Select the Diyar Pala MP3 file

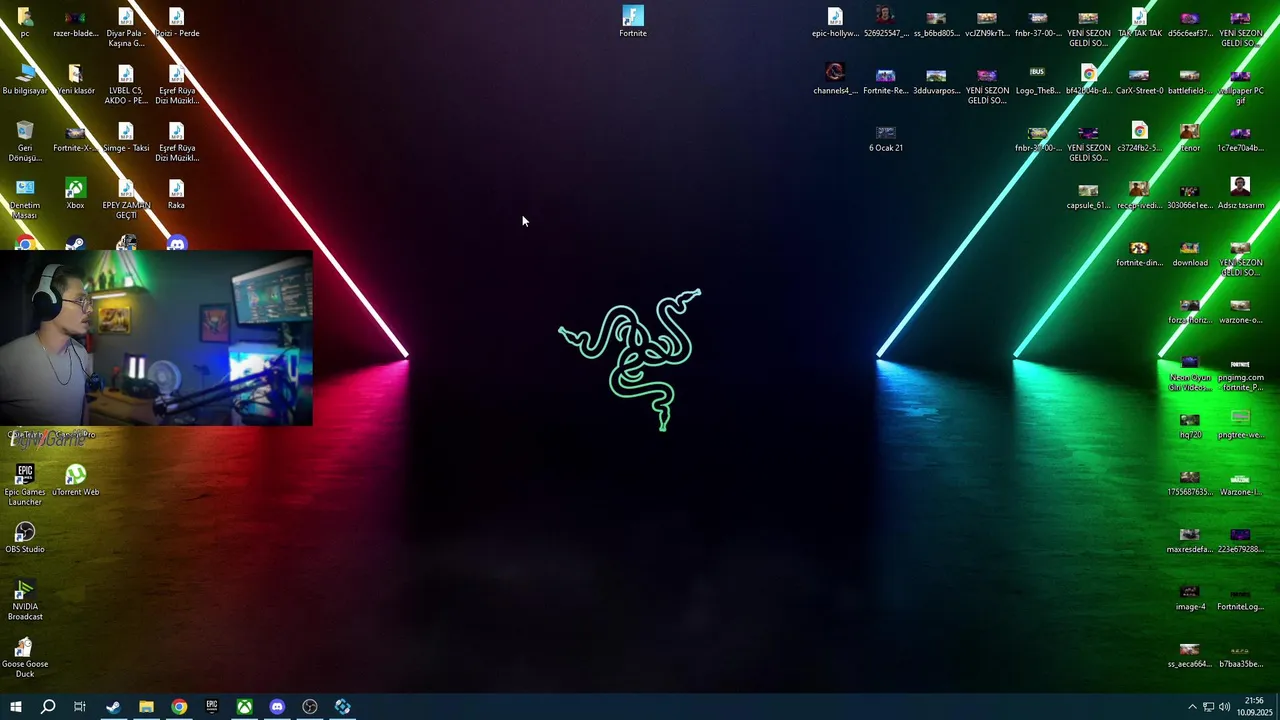(x=126, y=27)
